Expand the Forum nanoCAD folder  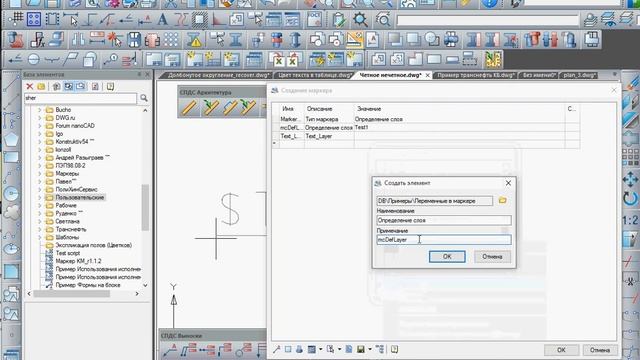click(40, 126)
